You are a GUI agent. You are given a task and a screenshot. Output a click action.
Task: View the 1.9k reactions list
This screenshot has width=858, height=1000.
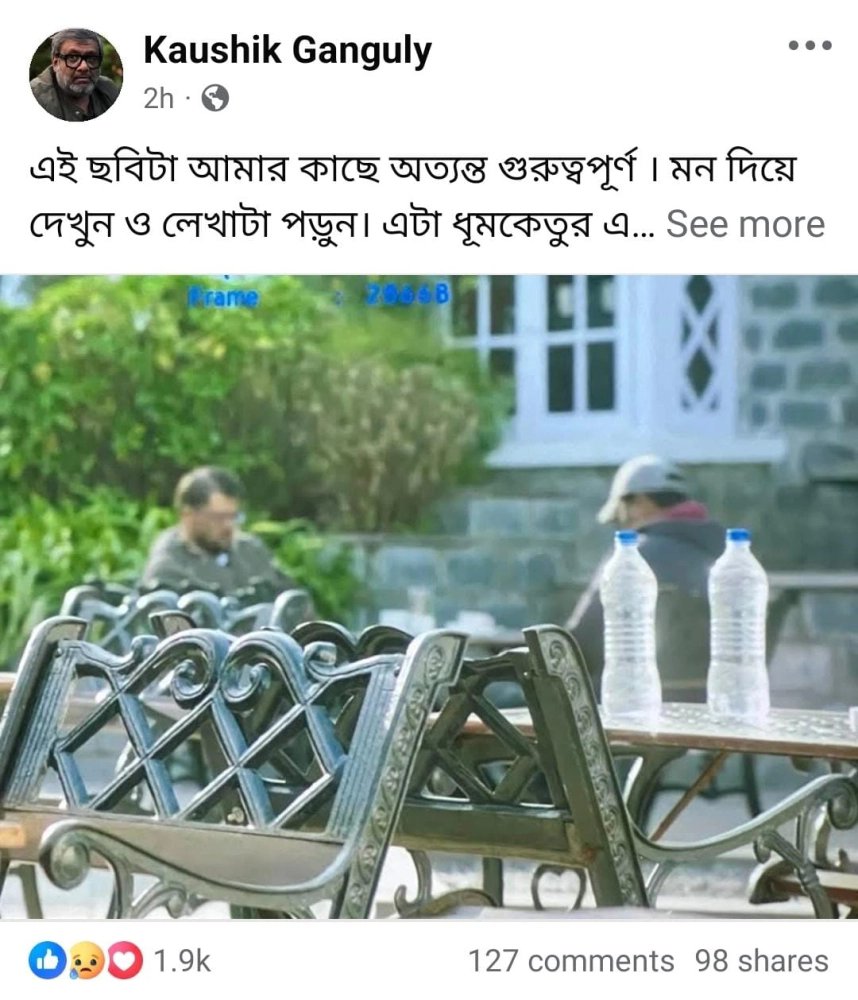[x=182, y=960]
